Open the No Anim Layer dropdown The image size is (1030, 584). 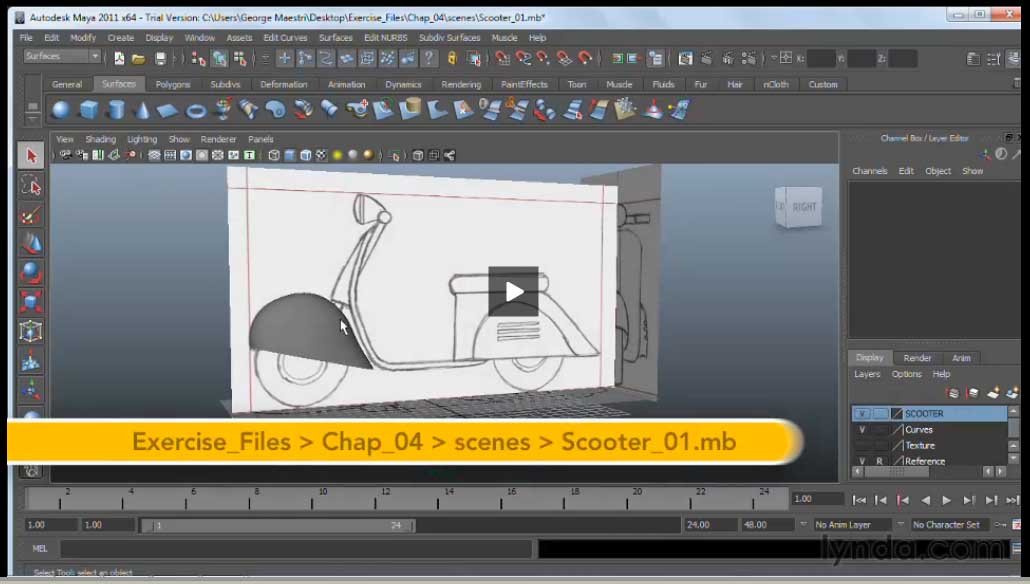853,525
